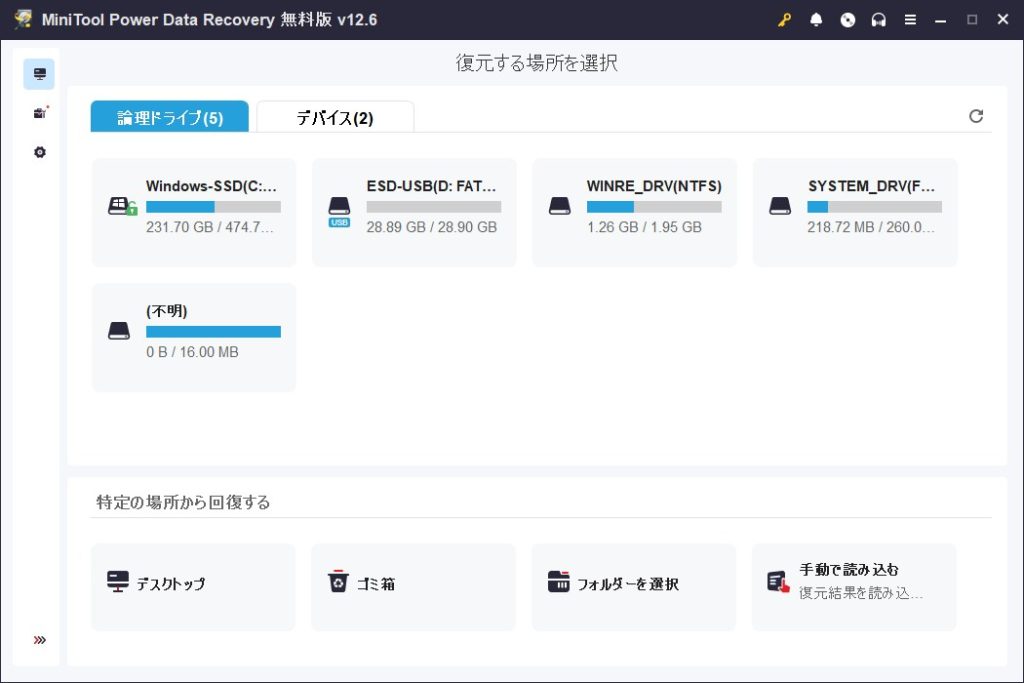Select the Windows-SSD(C:) drive
Viewport: 1024px width, 683px height.
click(x=194, y=212)
